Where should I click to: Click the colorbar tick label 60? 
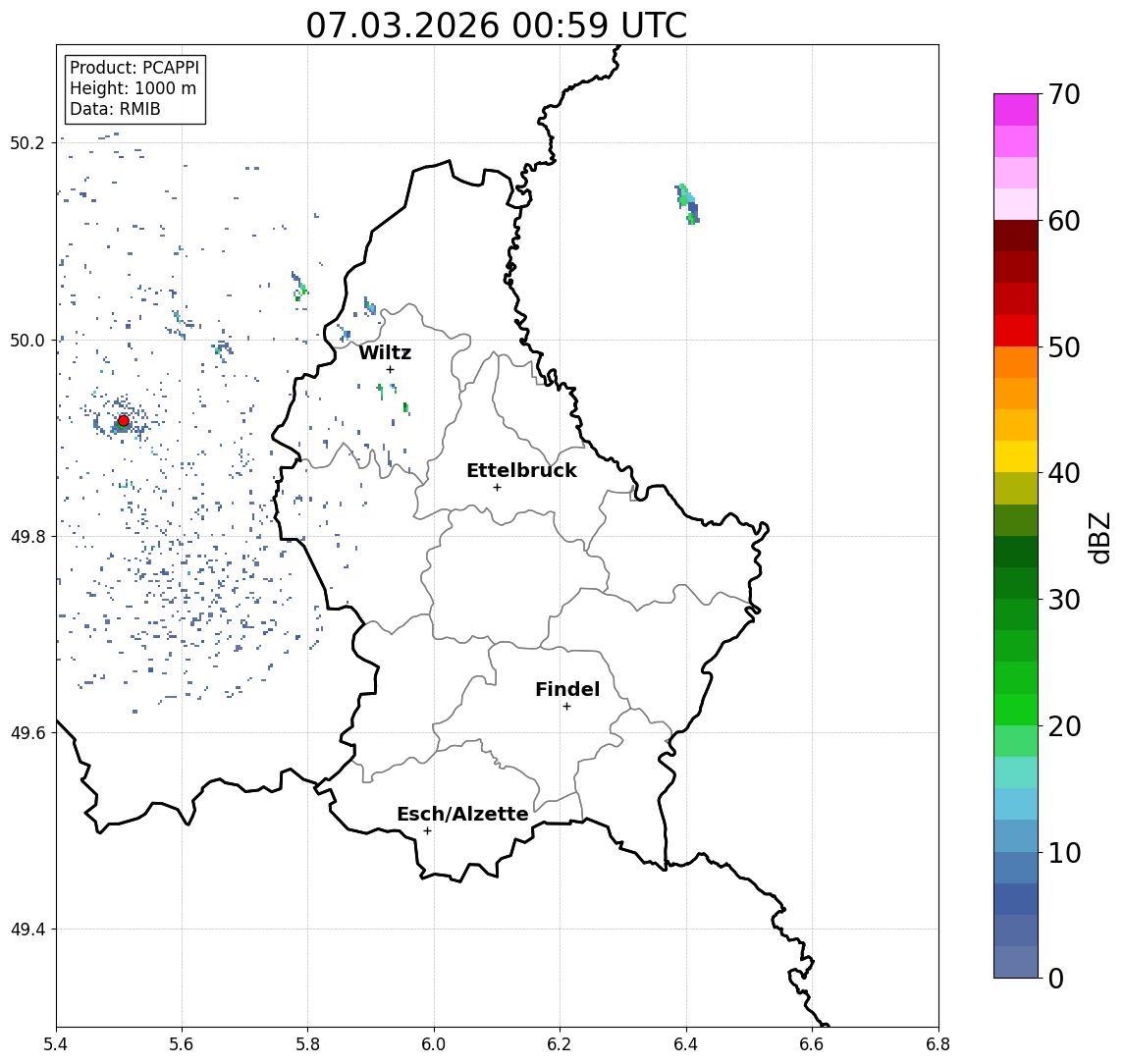pyautogui.click(x=1064, y=221)
